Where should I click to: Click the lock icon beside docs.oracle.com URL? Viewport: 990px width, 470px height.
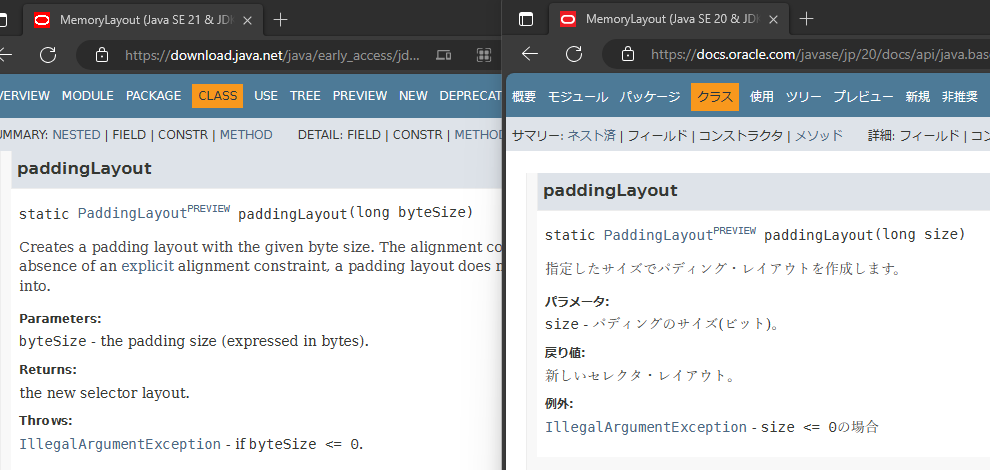628,54
